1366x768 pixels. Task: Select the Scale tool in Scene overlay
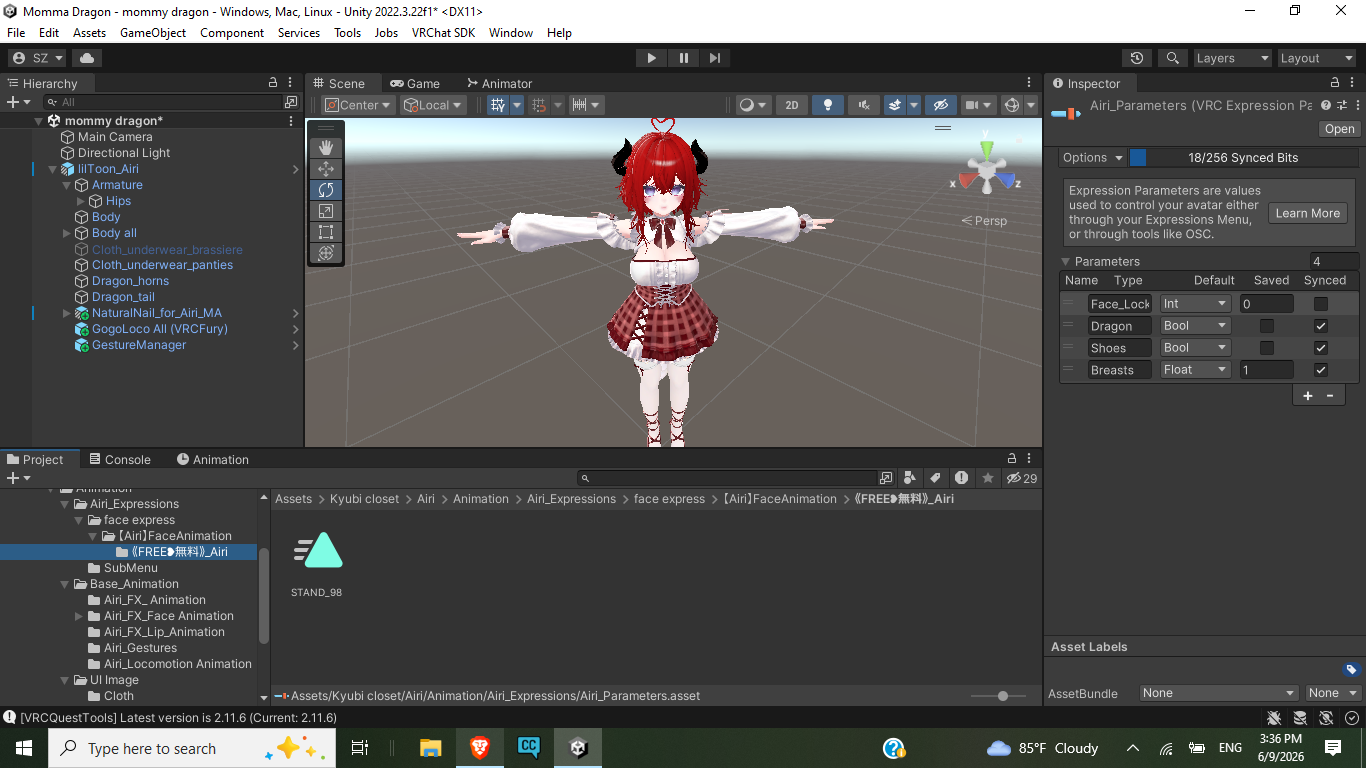pos(325,211)
